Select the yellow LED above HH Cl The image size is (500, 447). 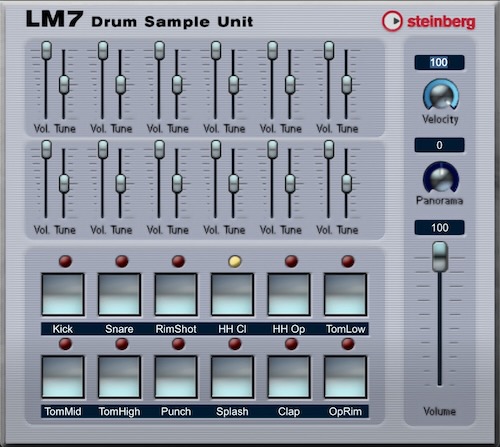[x=235, y=261]
